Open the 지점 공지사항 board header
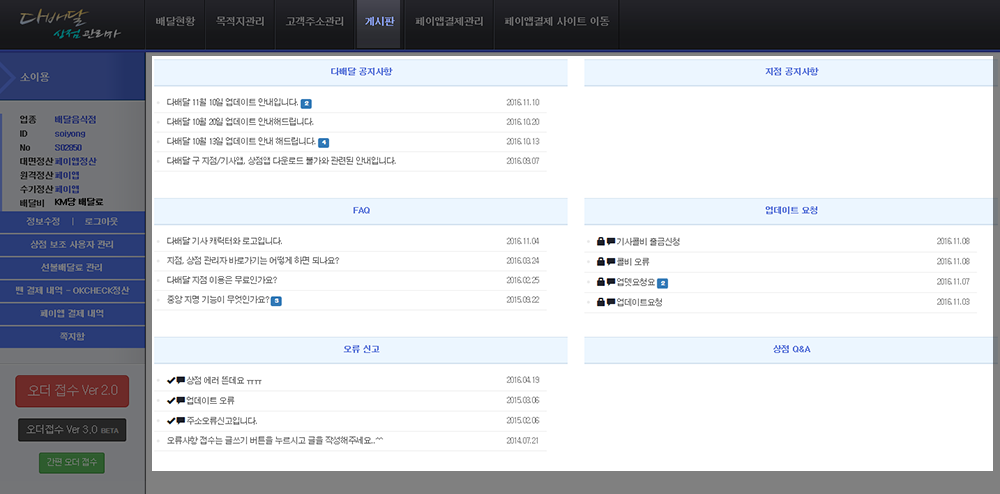Viewport: 1000px width, 494px height. pyautogui.click(x=791, y=71)
